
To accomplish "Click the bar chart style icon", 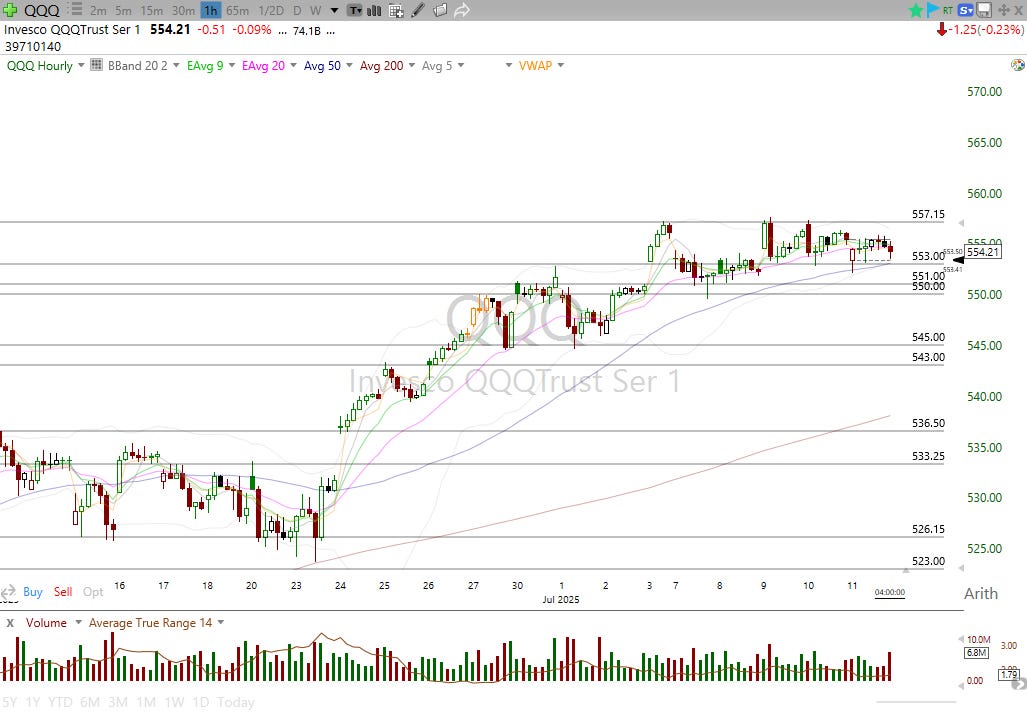I will (x=375, y=10).
